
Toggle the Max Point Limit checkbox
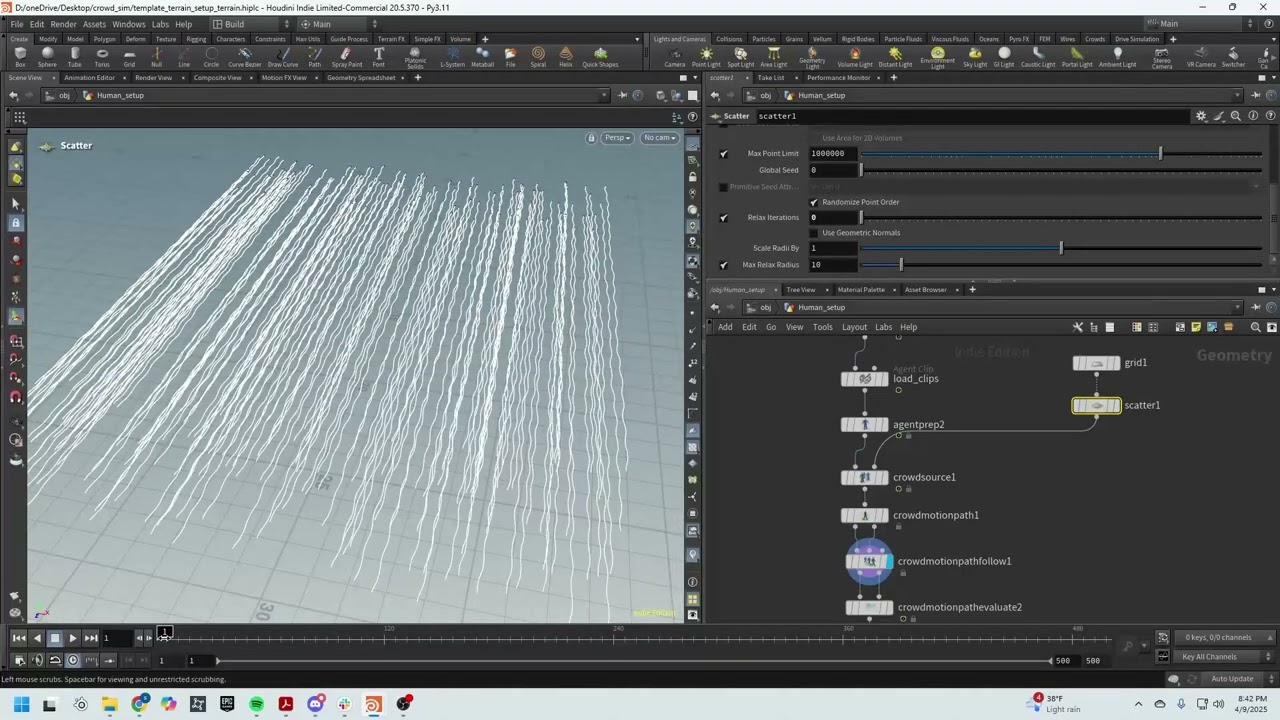coord(724,154)
